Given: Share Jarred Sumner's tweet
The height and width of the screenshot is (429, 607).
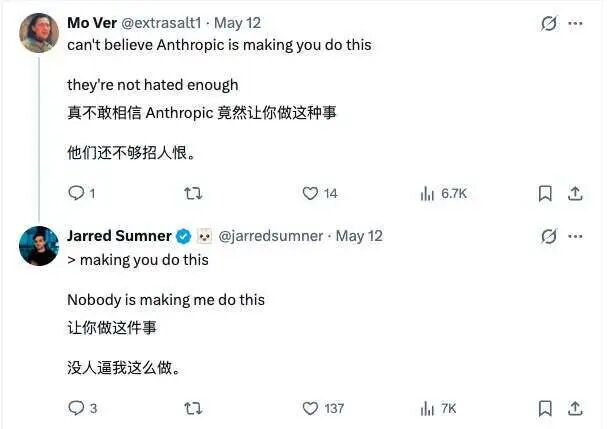Looking at the screenshot, I should pos(575,408).
